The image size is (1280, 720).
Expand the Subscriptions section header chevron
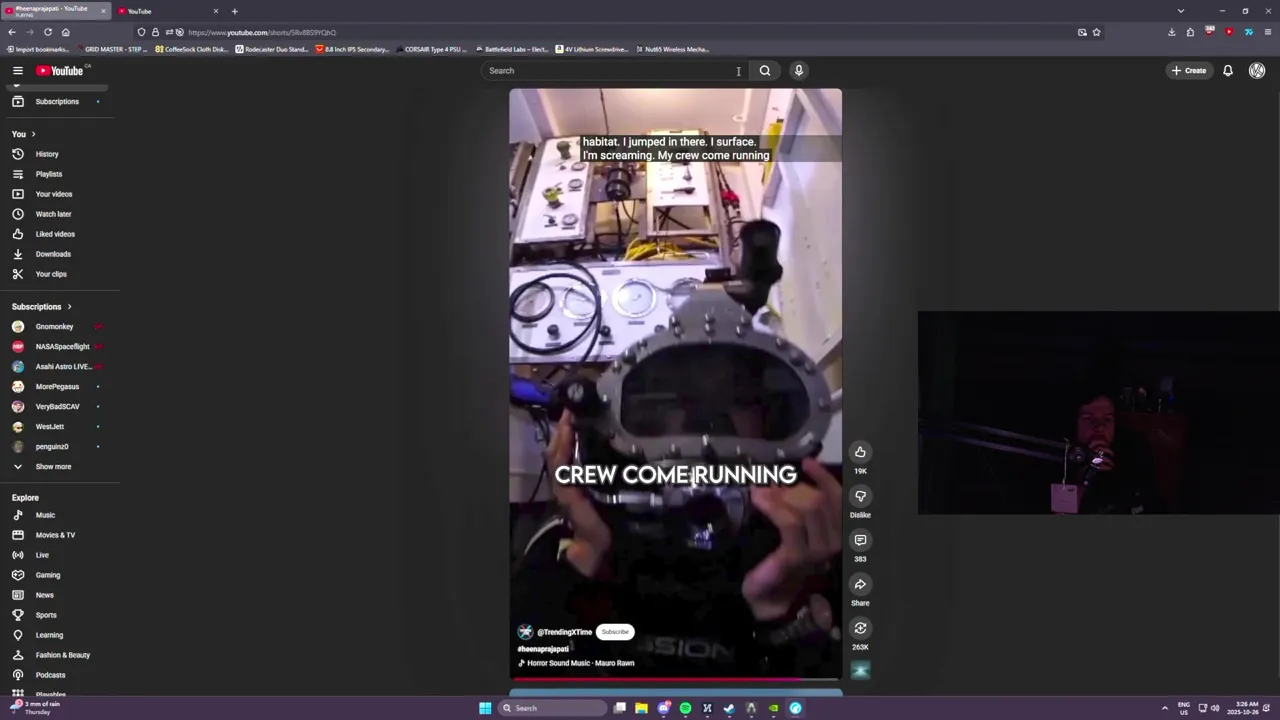tap(69, 307)
